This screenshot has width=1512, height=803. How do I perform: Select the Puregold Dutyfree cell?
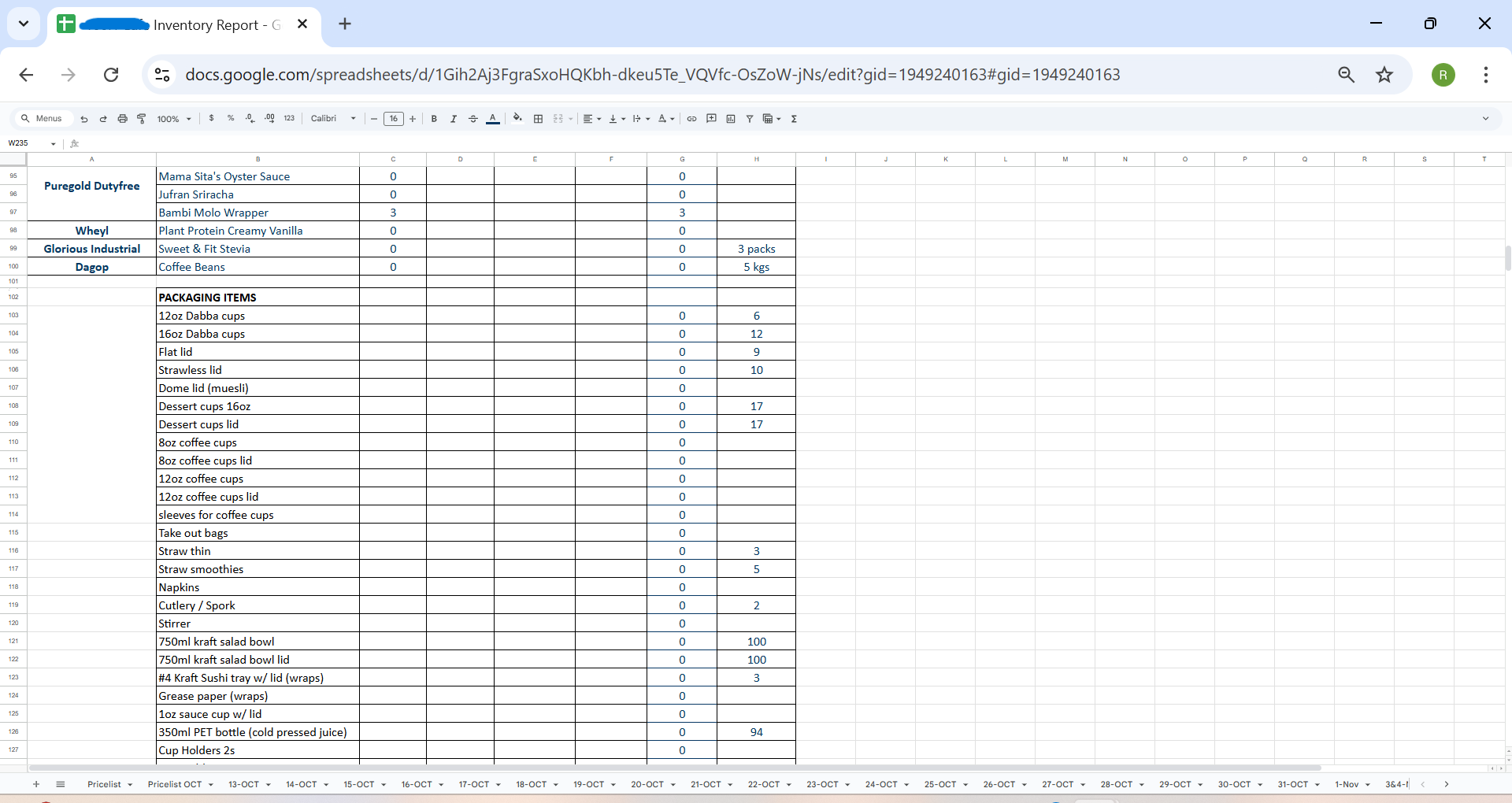(92, 194)
